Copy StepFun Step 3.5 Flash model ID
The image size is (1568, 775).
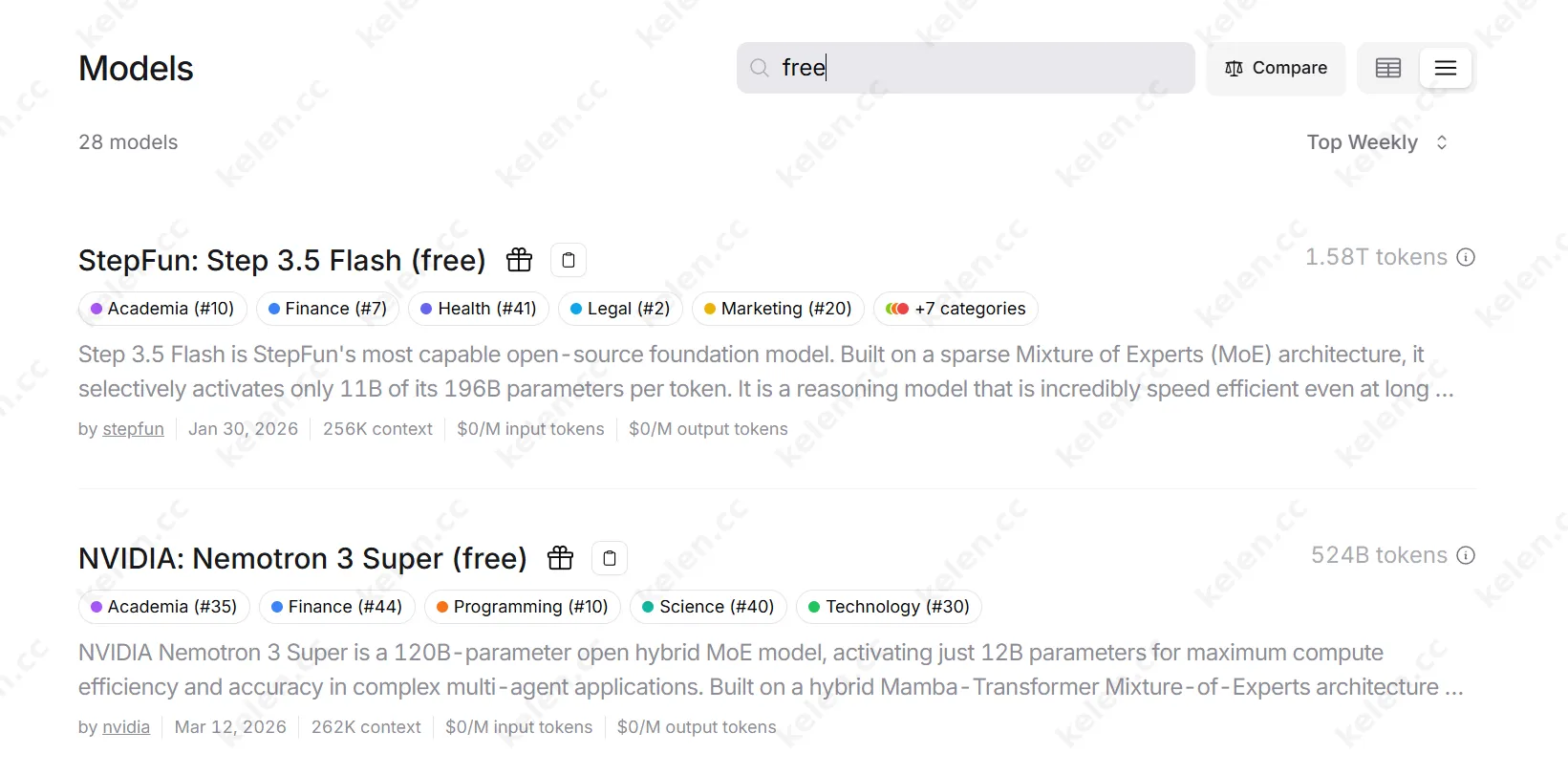click(x=569, y=260)
